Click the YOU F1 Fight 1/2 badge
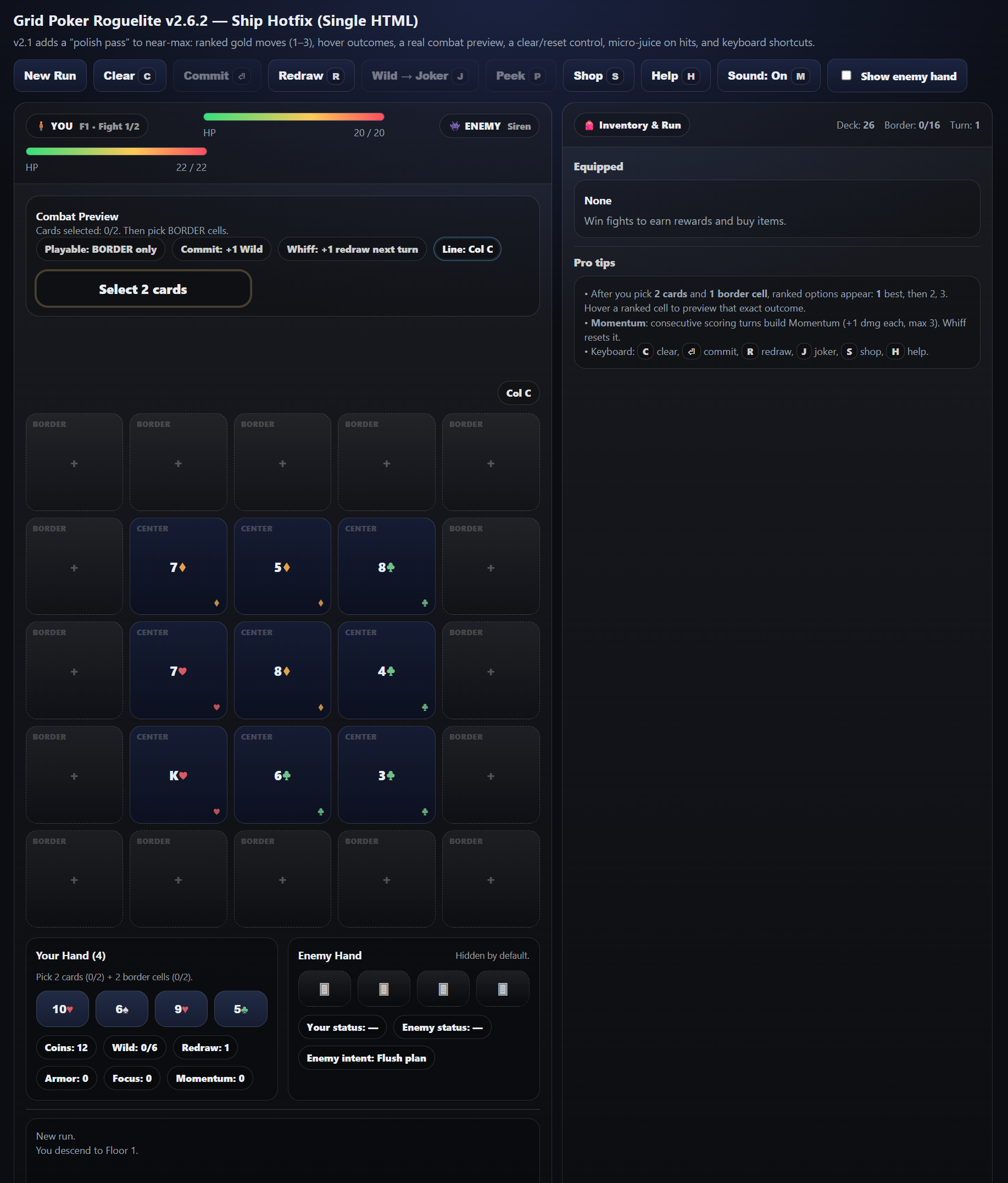This screenshot has width=1008, height=1183. (87, 126)
